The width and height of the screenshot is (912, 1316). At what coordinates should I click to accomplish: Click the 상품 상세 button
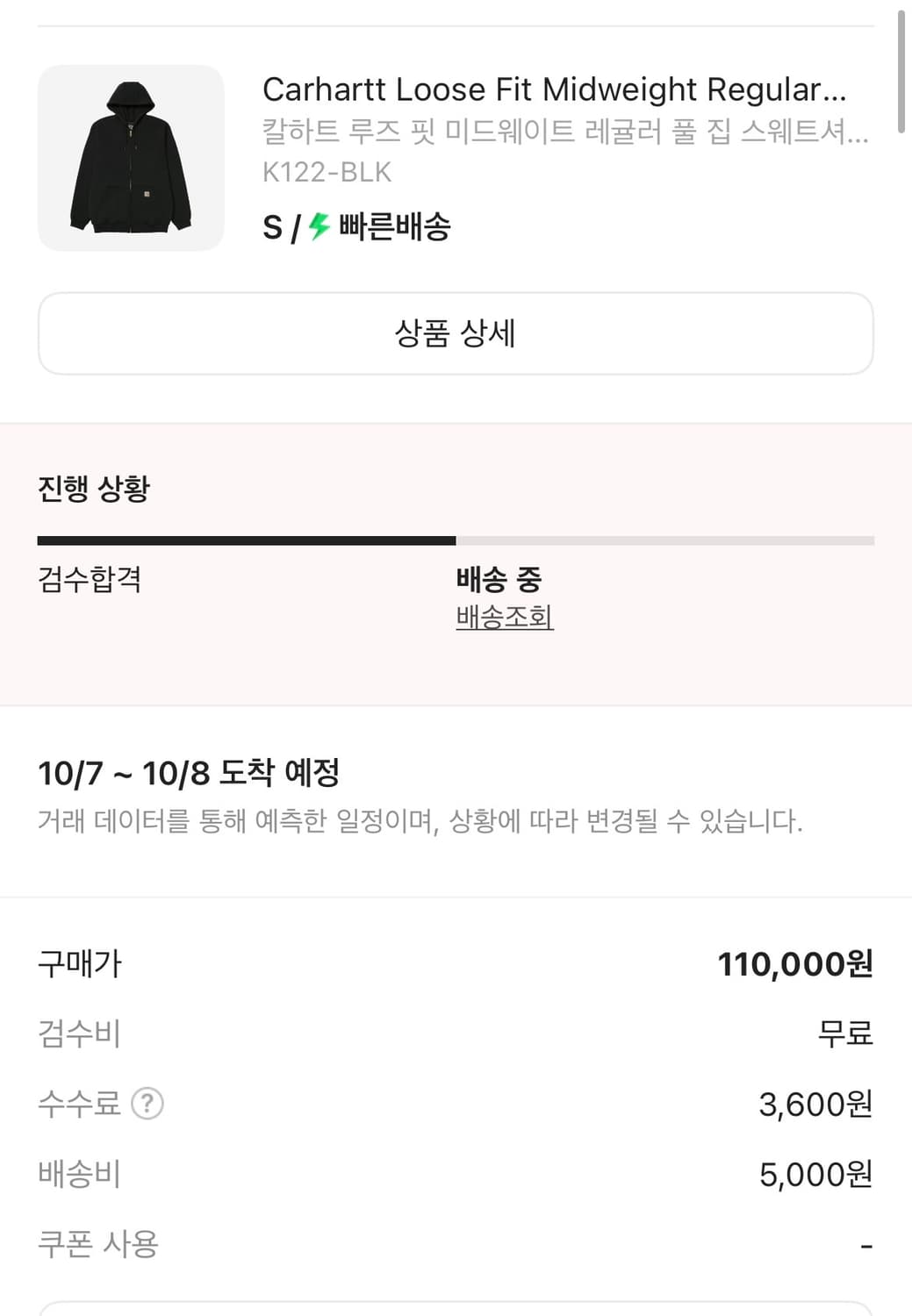(456, 333)
